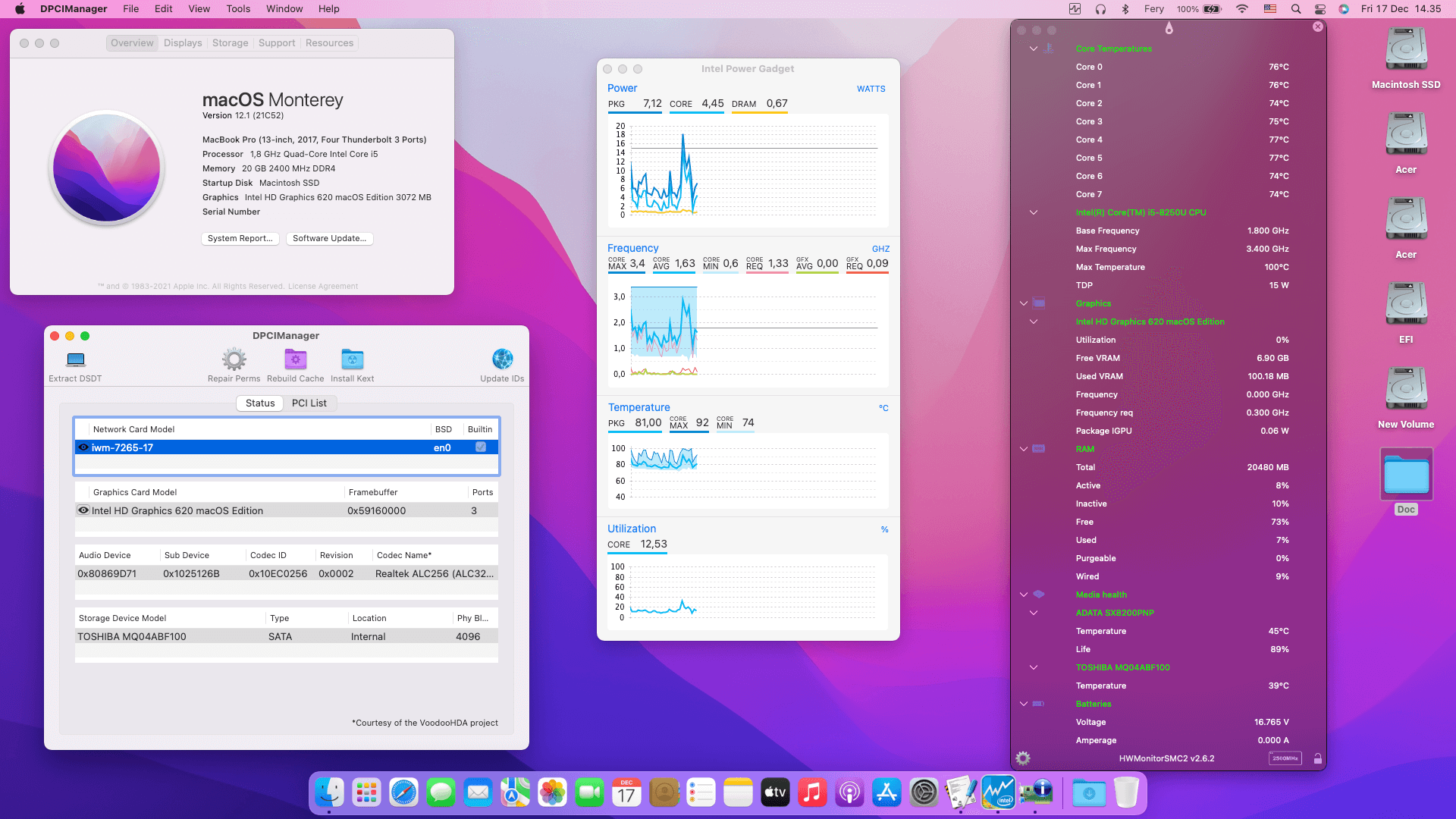Open Photos in the Dock
Image resolution: width=1456 pixels, height=819 pixels.
(x=552, y=793)
